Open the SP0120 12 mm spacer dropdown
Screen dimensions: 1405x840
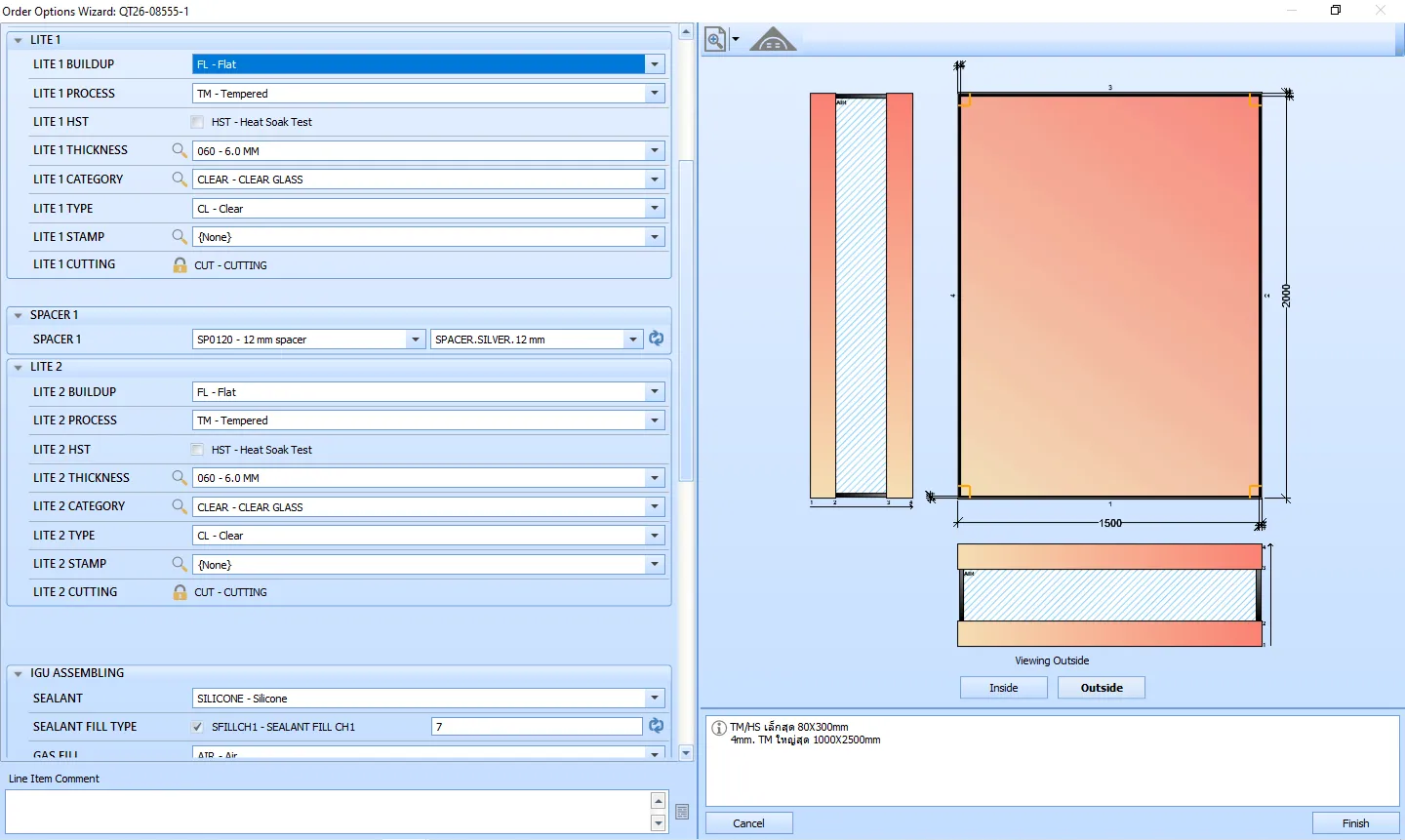click(x=416, y=340)
